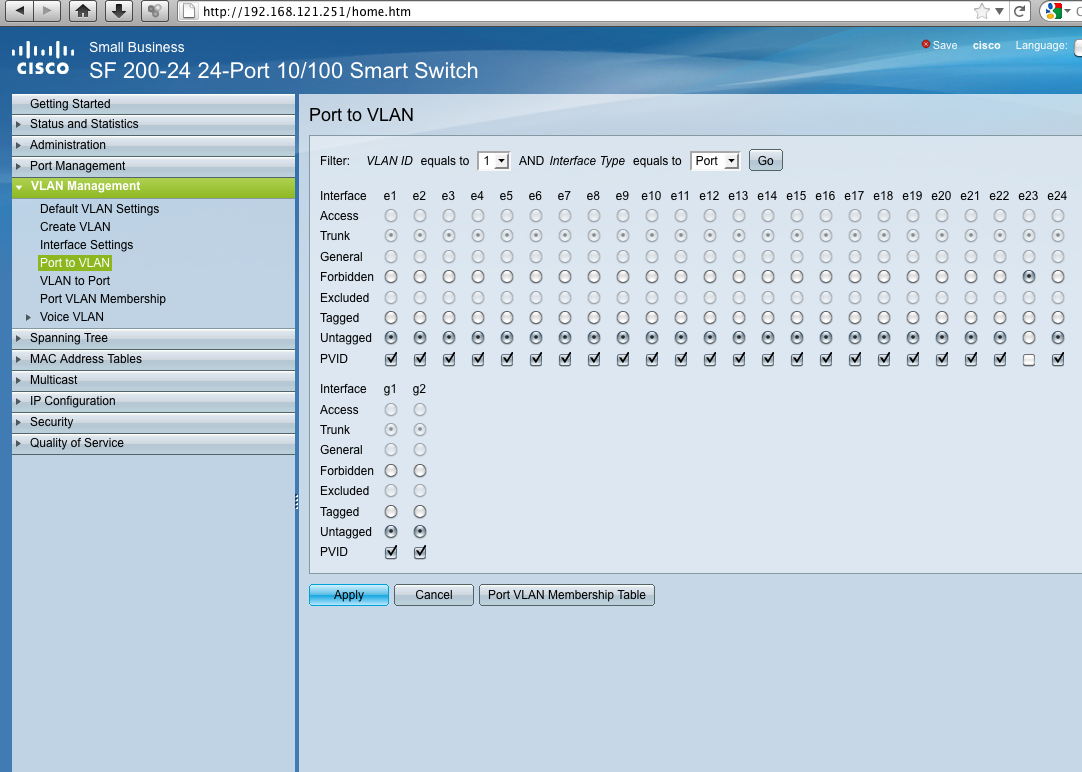The image size is (1082, 772).
Task: Expand the Spanning Tree menu section
Action: (x=68, y=338)
